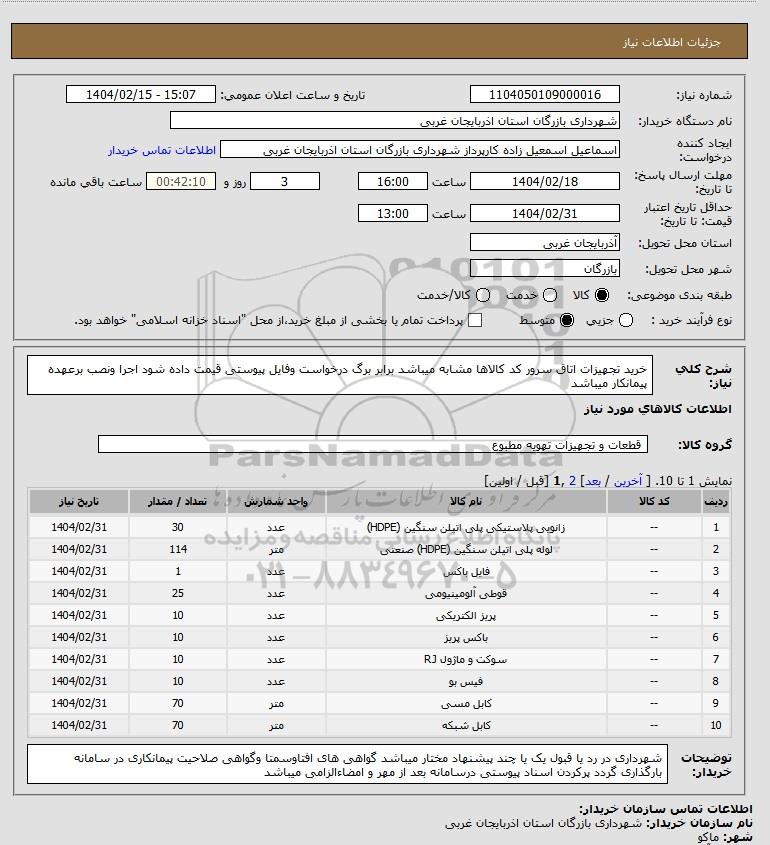Click the buyer notes text box

tap(348, 764)
